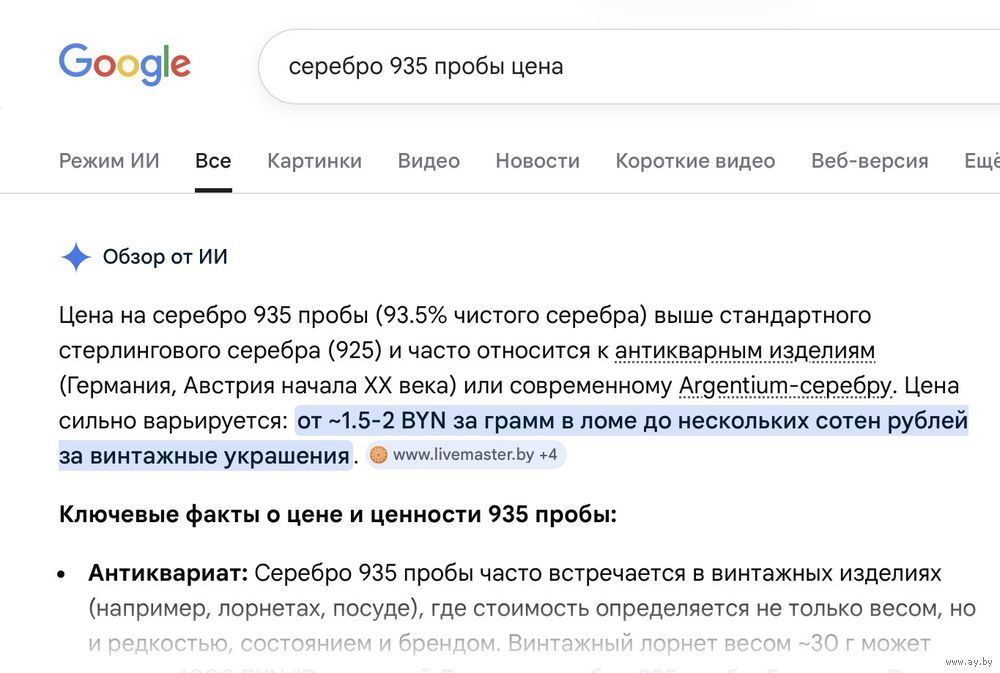Viewport: 1000px width, 673px height.
Task: Follow the Argentium-серебру underlined link
Action: click(x=784, y=386)
